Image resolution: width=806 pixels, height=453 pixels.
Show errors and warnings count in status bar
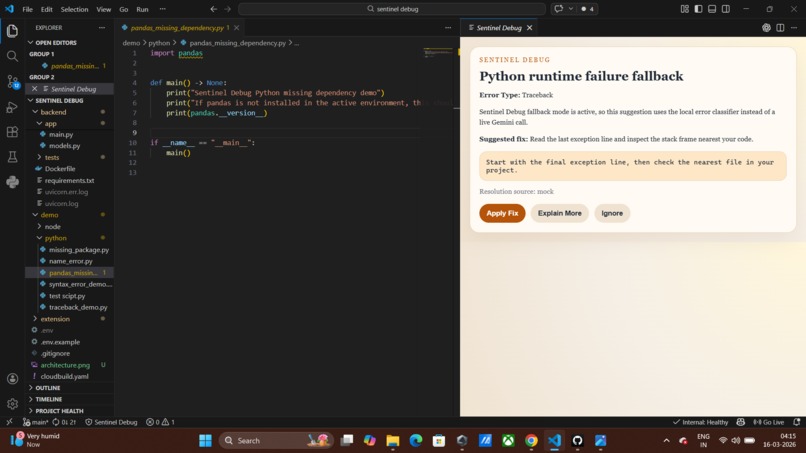pyautogui.click(x=160, y=422)
